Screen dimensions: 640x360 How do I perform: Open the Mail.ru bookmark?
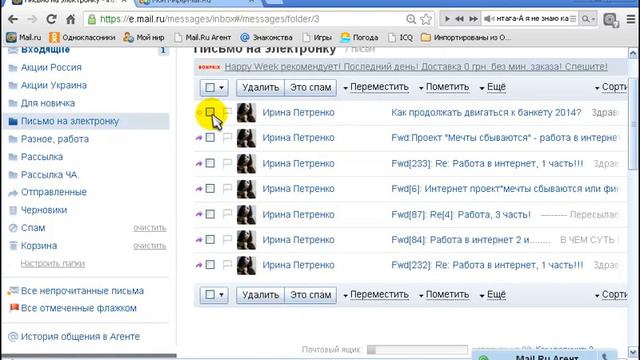[x=24, y=38]
